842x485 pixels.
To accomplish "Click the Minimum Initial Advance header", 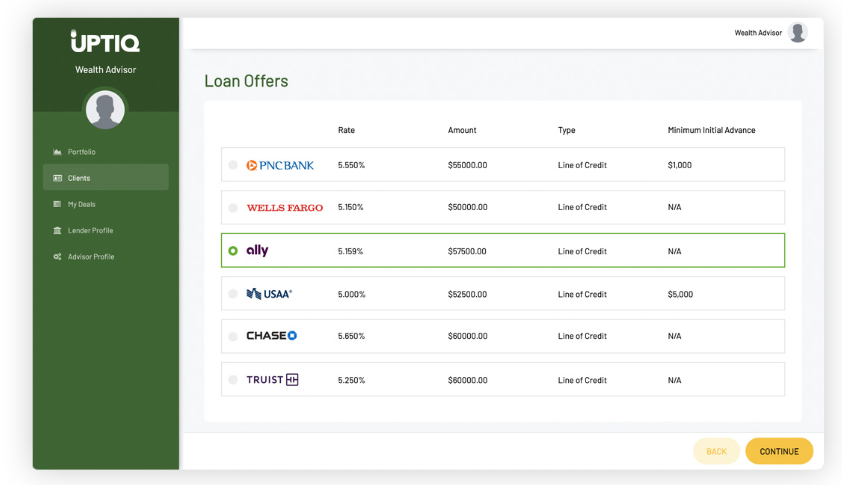I will tap(712, 130).
